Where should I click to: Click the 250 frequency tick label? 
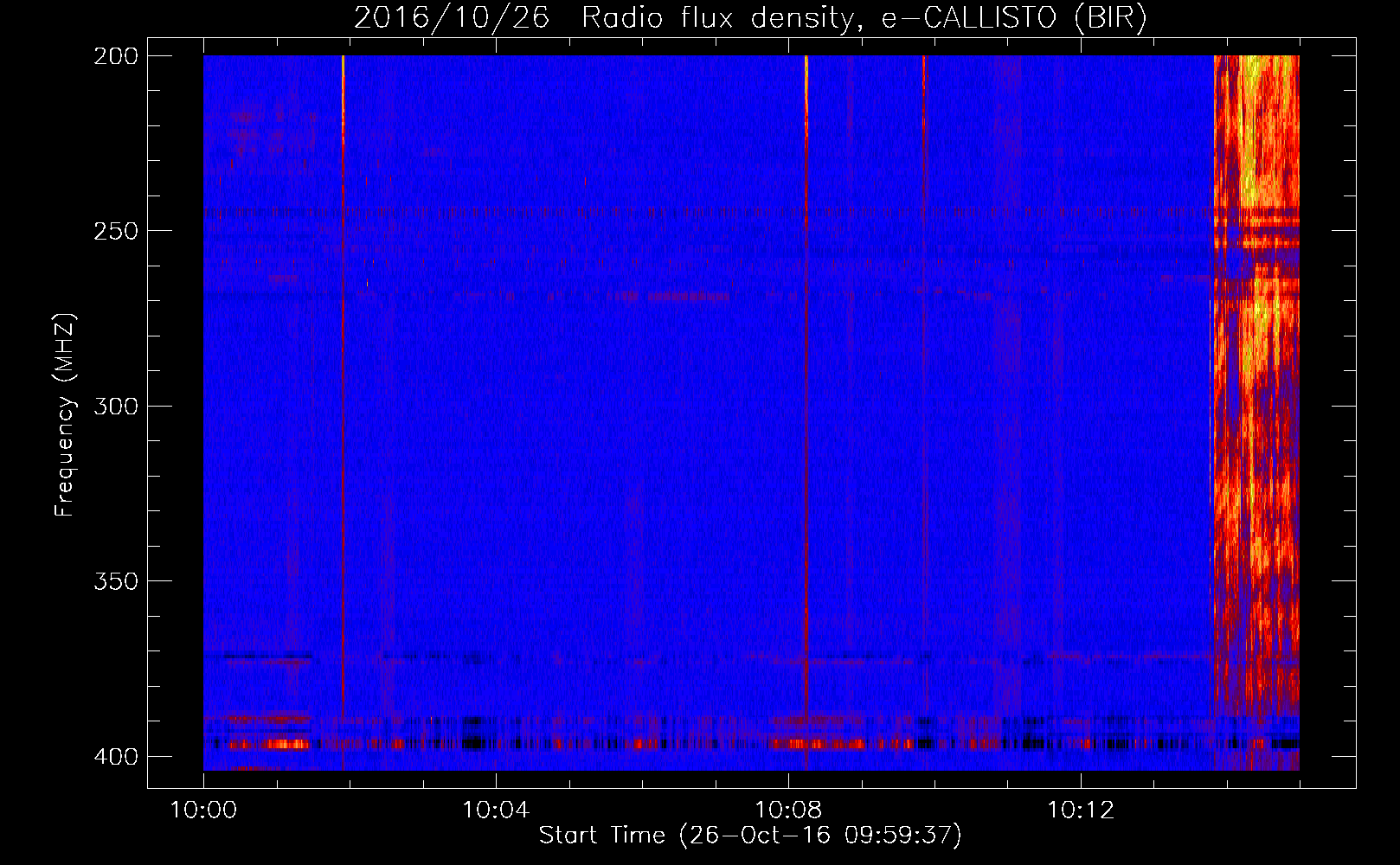(x=116, y=231)
